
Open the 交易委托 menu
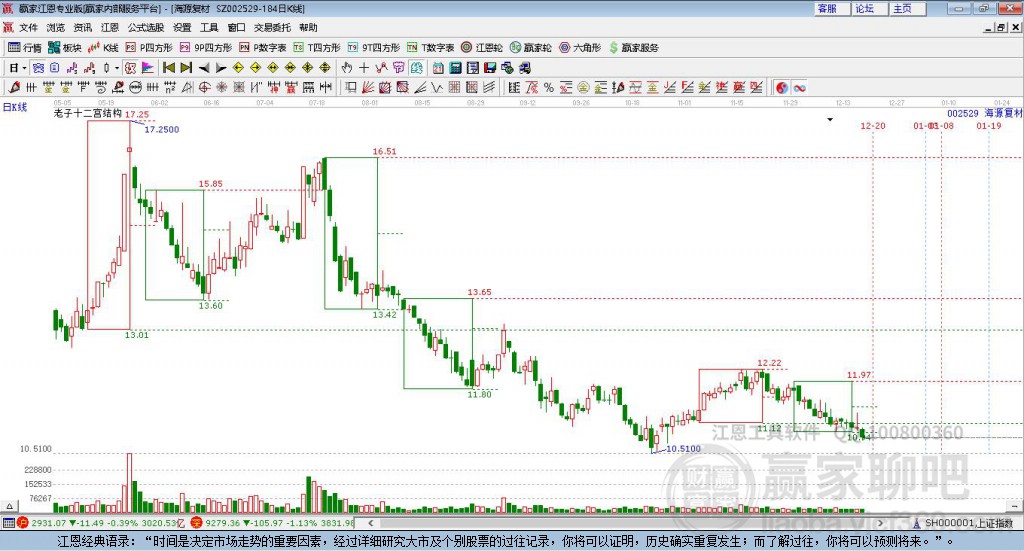272,27
